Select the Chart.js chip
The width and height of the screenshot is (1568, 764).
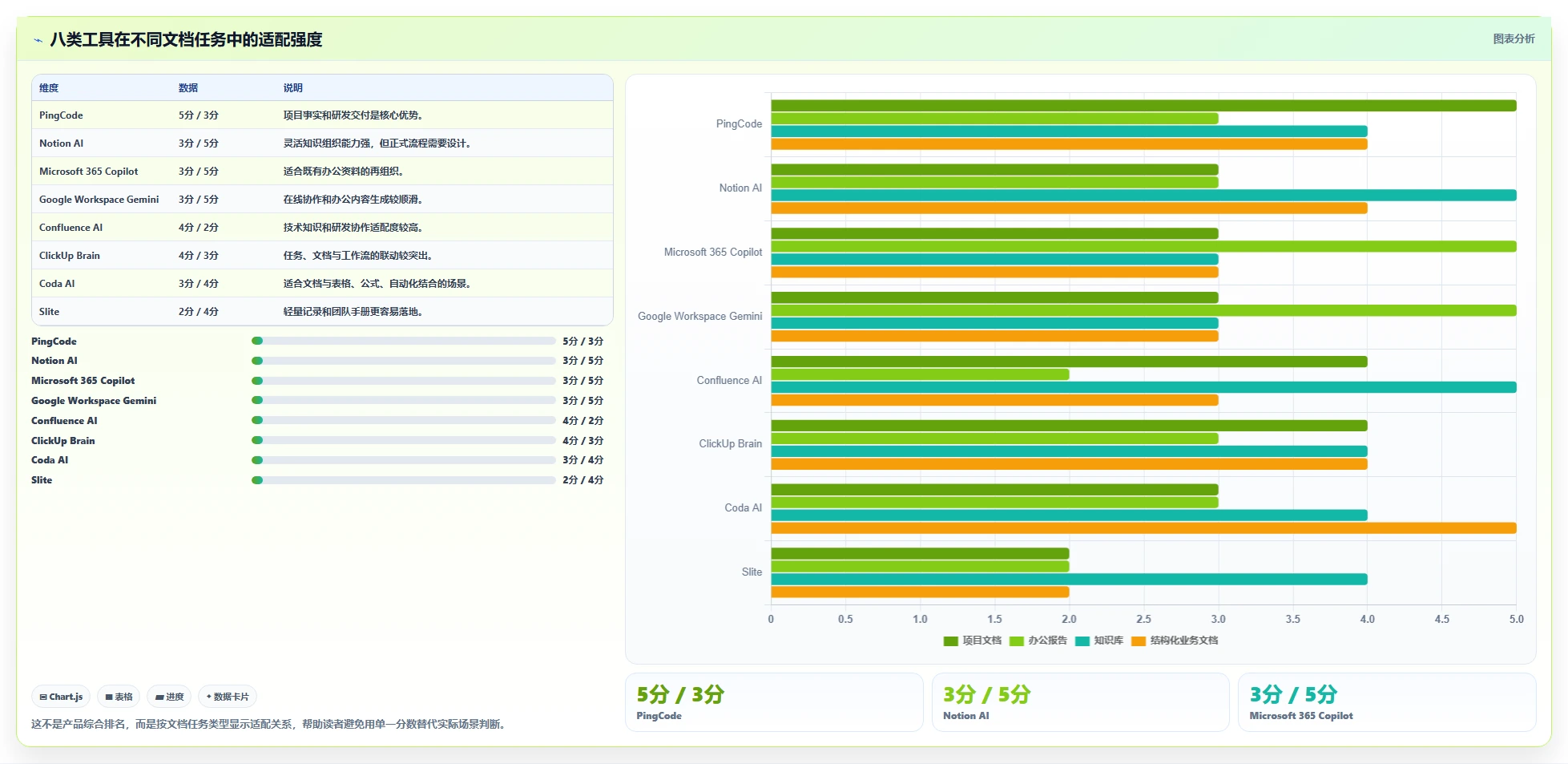[x=61, y=697]
